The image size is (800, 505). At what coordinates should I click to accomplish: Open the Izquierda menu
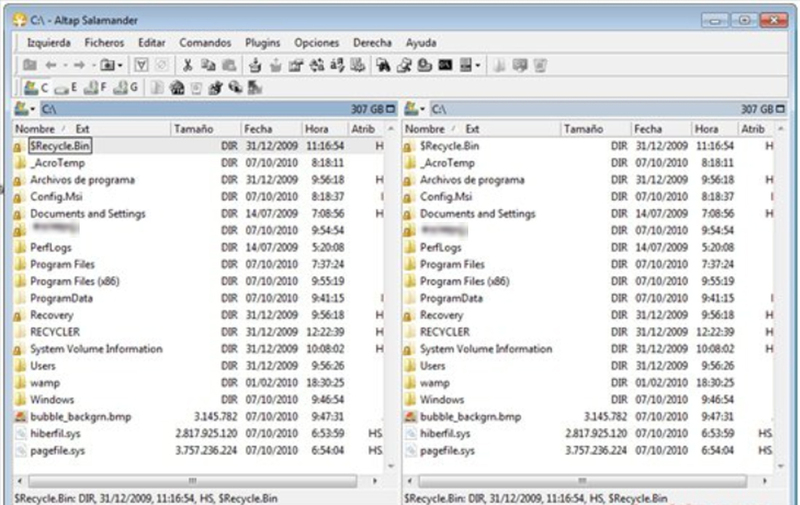pyautogui.click(x=49, y=43)
